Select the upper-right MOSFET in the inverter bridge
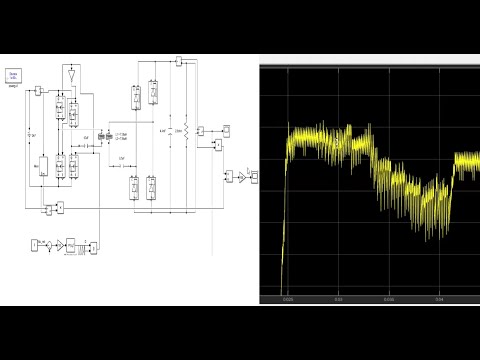The height and width of the screenshot is (360, 480). [x=73, y=114]
